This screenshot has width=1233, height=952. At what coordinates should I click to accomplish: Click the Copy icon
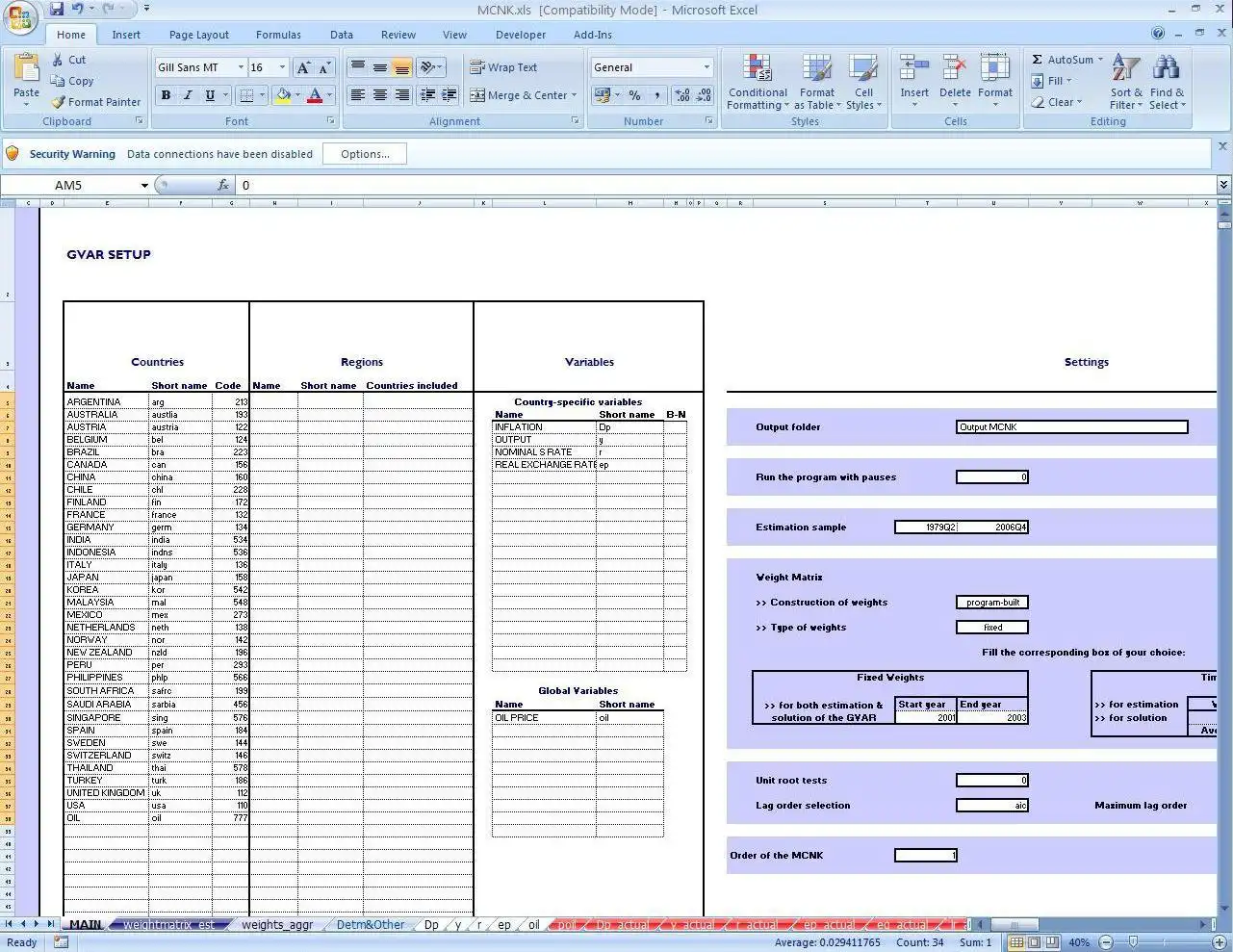(59, 81)
